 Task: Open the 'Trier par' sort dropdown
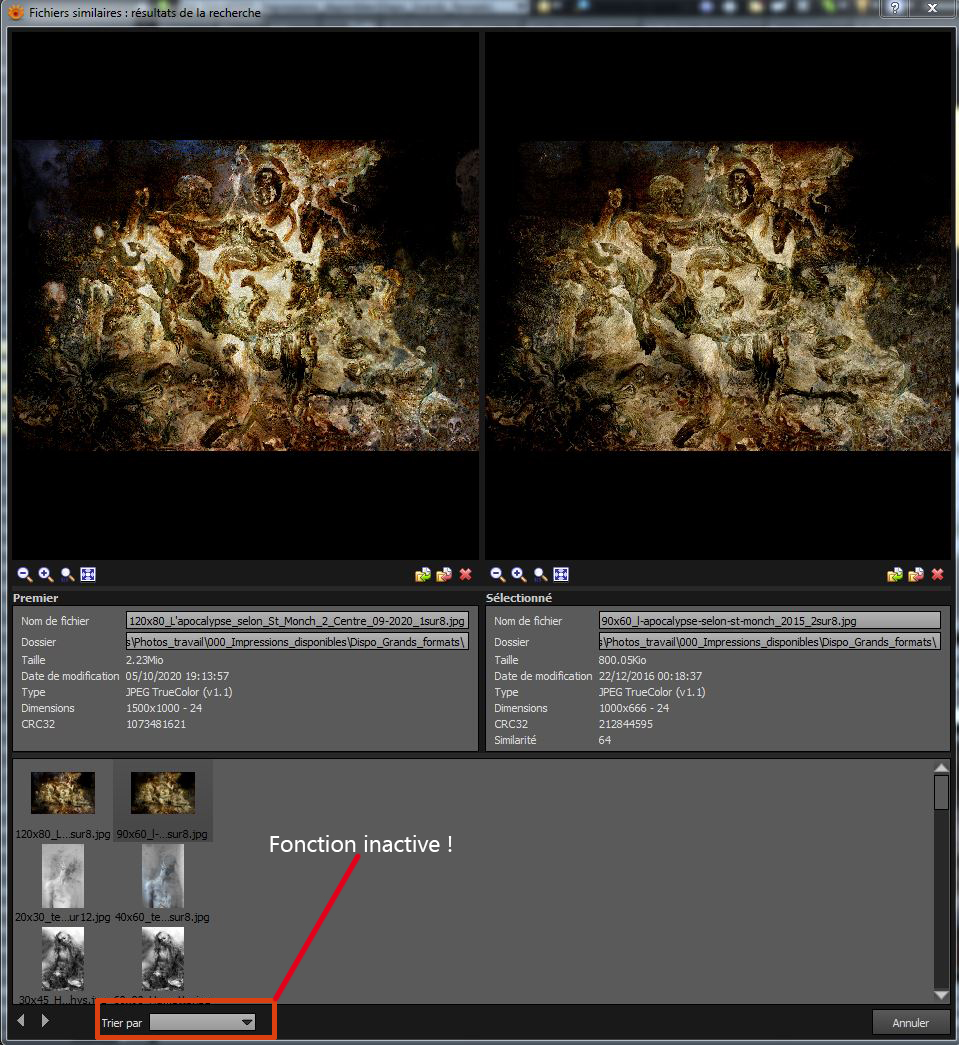pyautogui.click(x=202, y=1022)
